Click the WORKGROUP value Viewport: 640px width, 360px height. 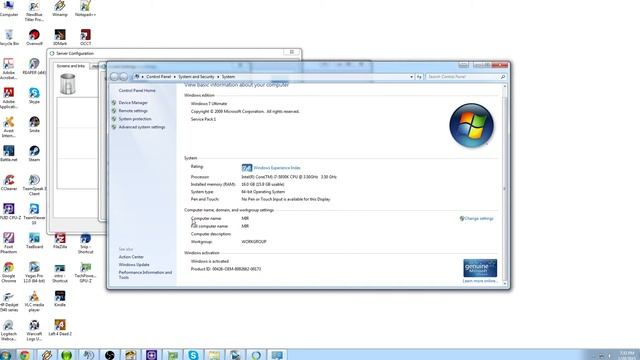253,242
